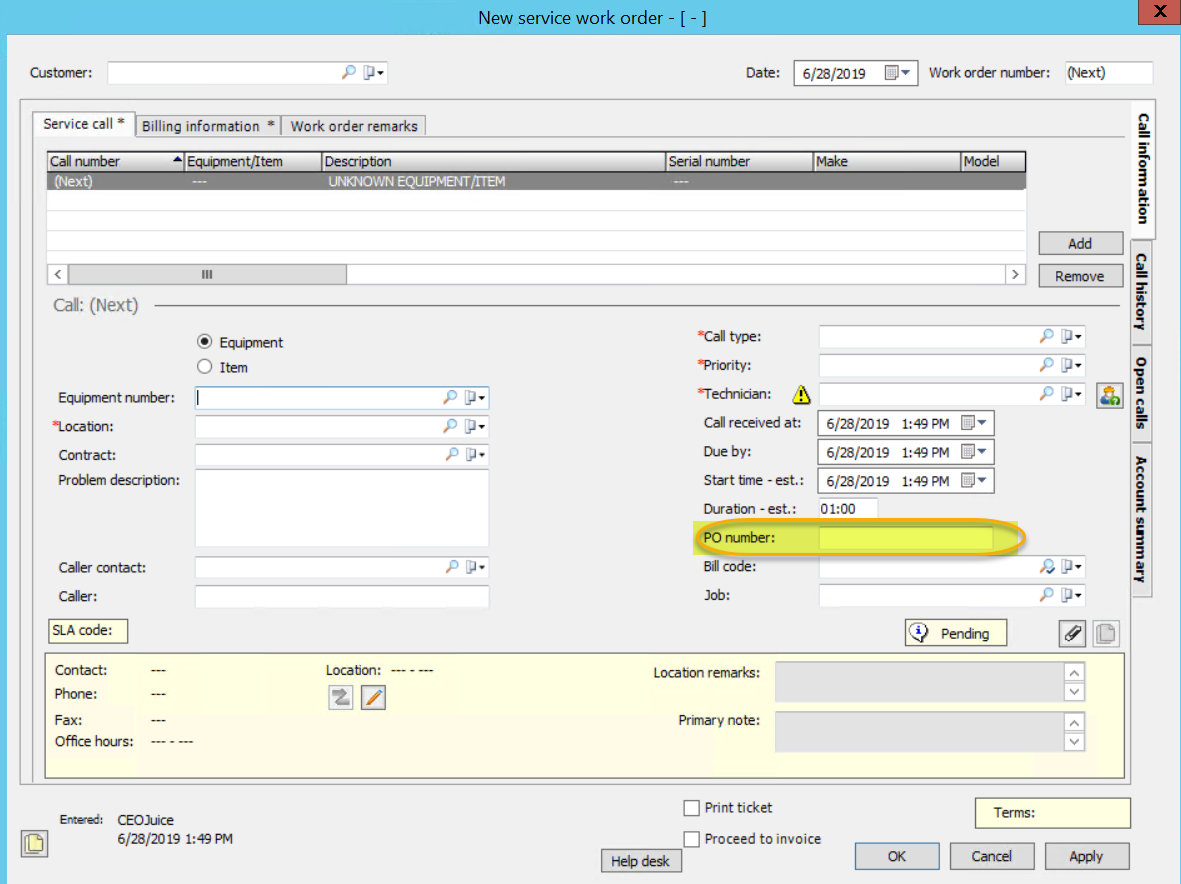This screenshot has height=884, width=1181.
Task: Click the edit location pencil icon
Action: pyautogui.click(x=374, y=697)
